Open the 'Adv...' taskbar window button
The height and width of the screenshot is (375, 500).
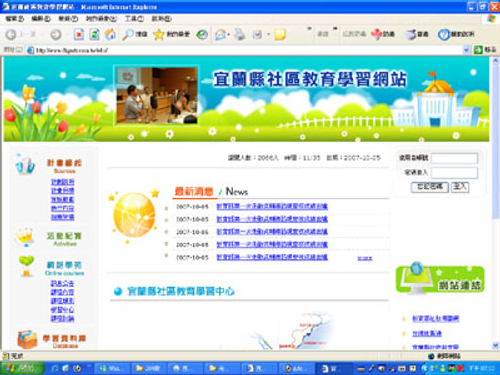pyautogui.click(x=296, y=369)
